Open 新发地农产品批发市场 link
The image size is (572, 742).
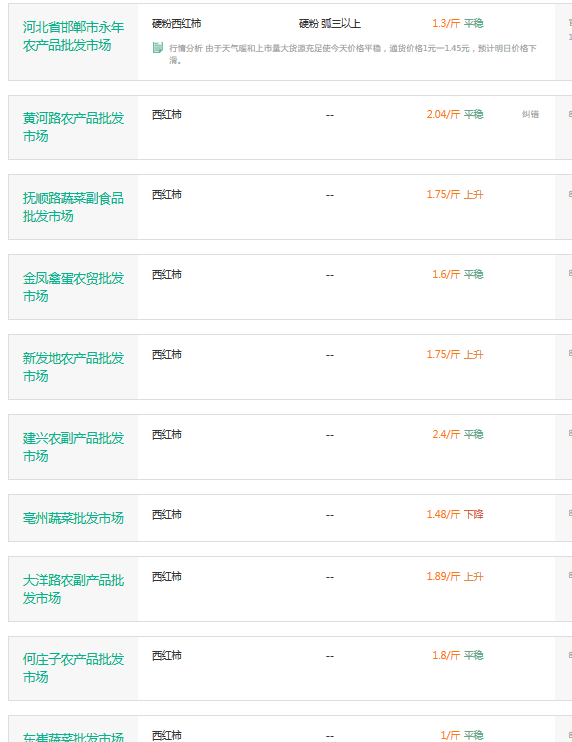tap(73, 367)
